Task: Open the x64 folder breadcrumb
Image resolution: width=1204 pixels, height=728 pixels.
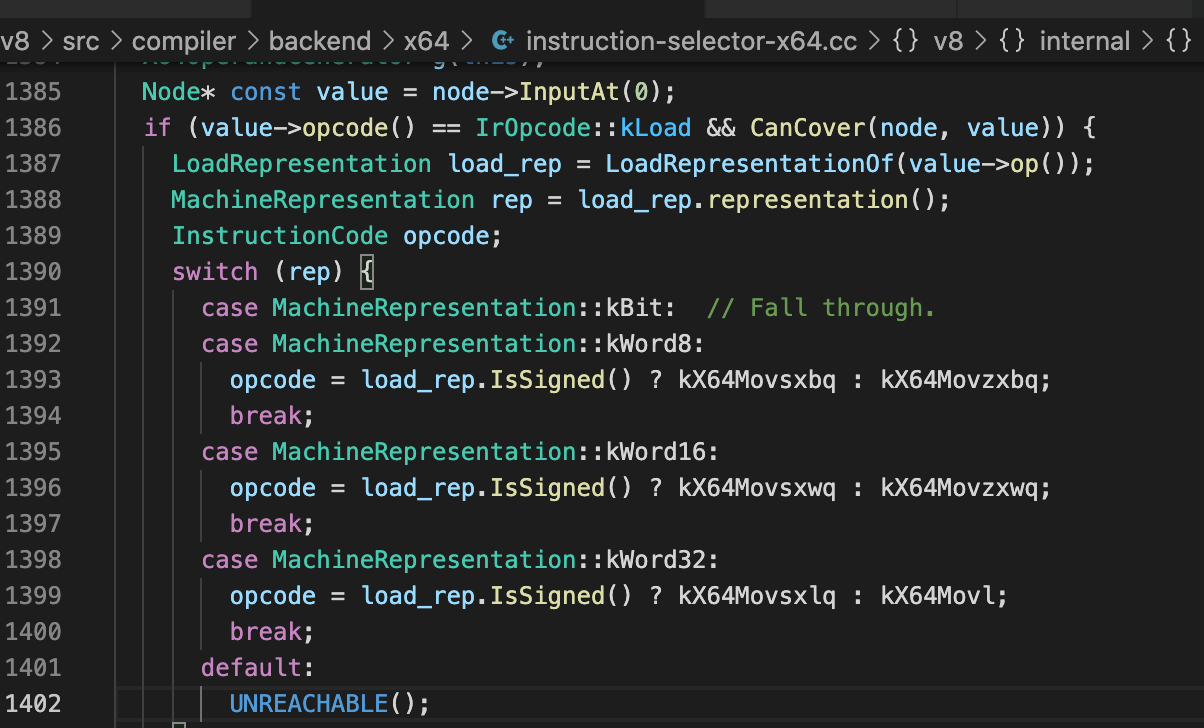Action: click(x=426, y=41)
